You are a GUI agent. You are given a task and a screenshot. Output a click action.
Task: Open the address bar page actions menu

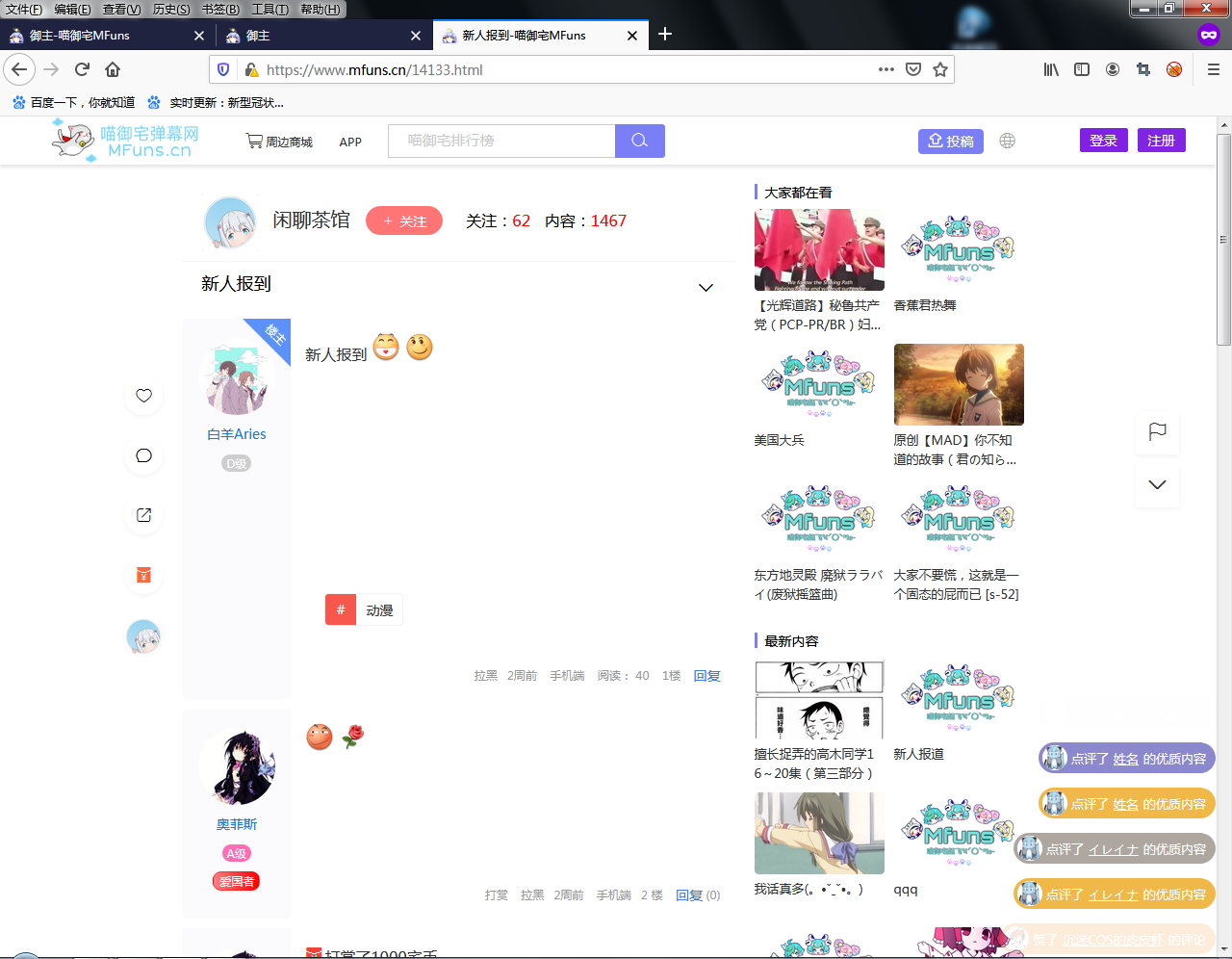[885, 69]
